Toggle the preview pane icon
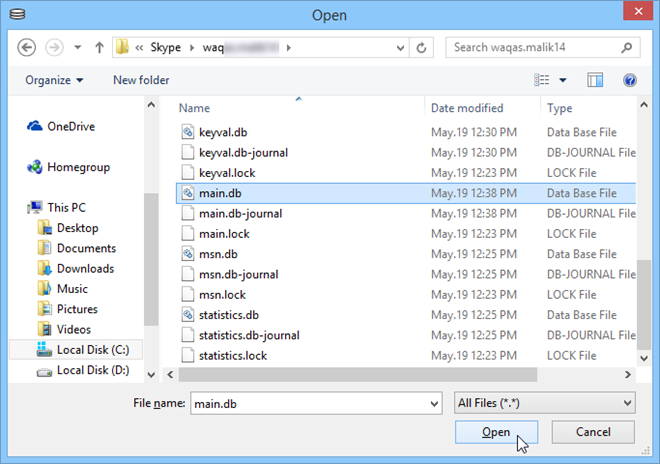 click(595, 80)
